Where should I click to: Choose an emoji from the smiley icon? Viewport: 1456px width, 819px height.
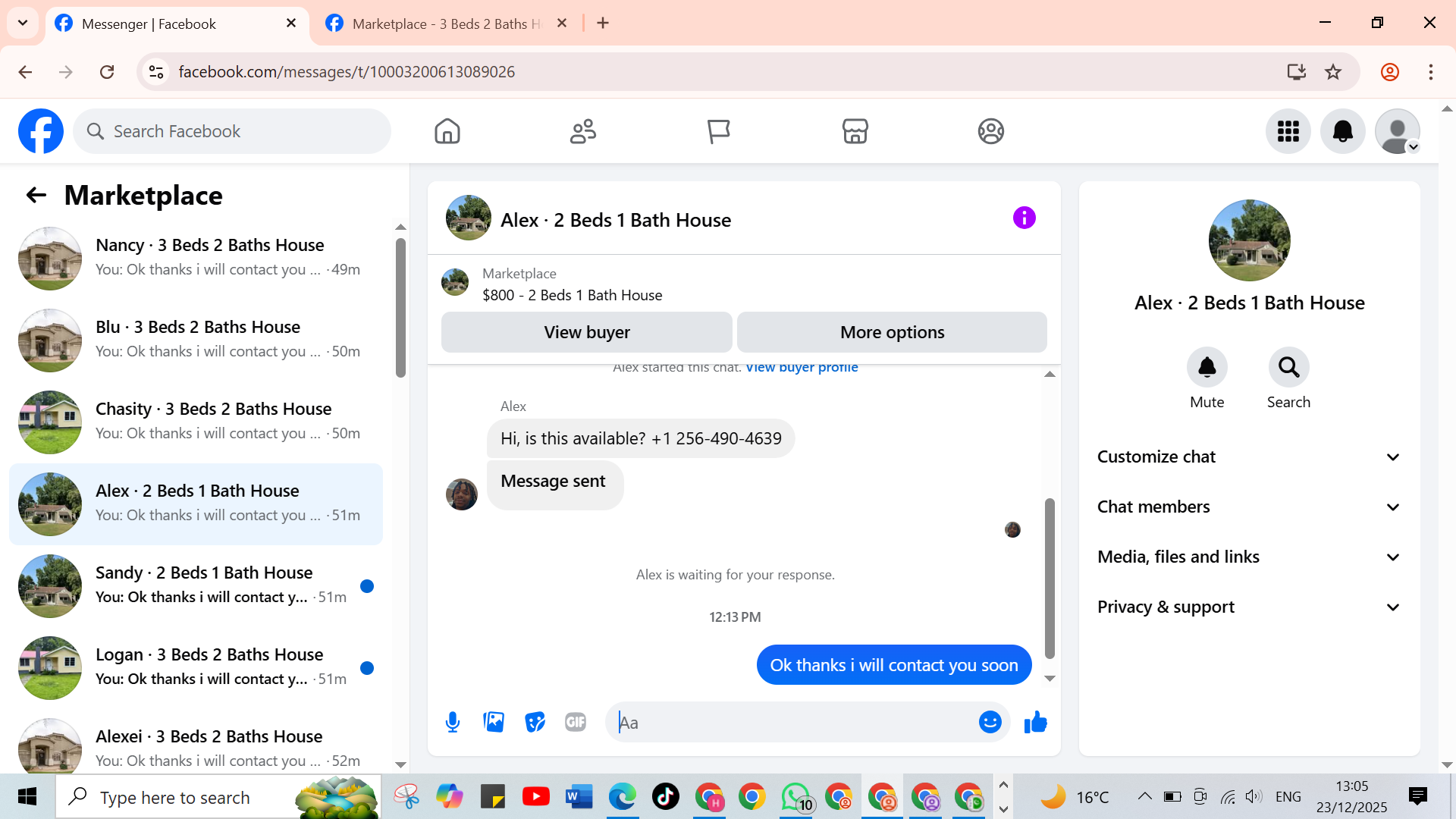click(990, 722)
